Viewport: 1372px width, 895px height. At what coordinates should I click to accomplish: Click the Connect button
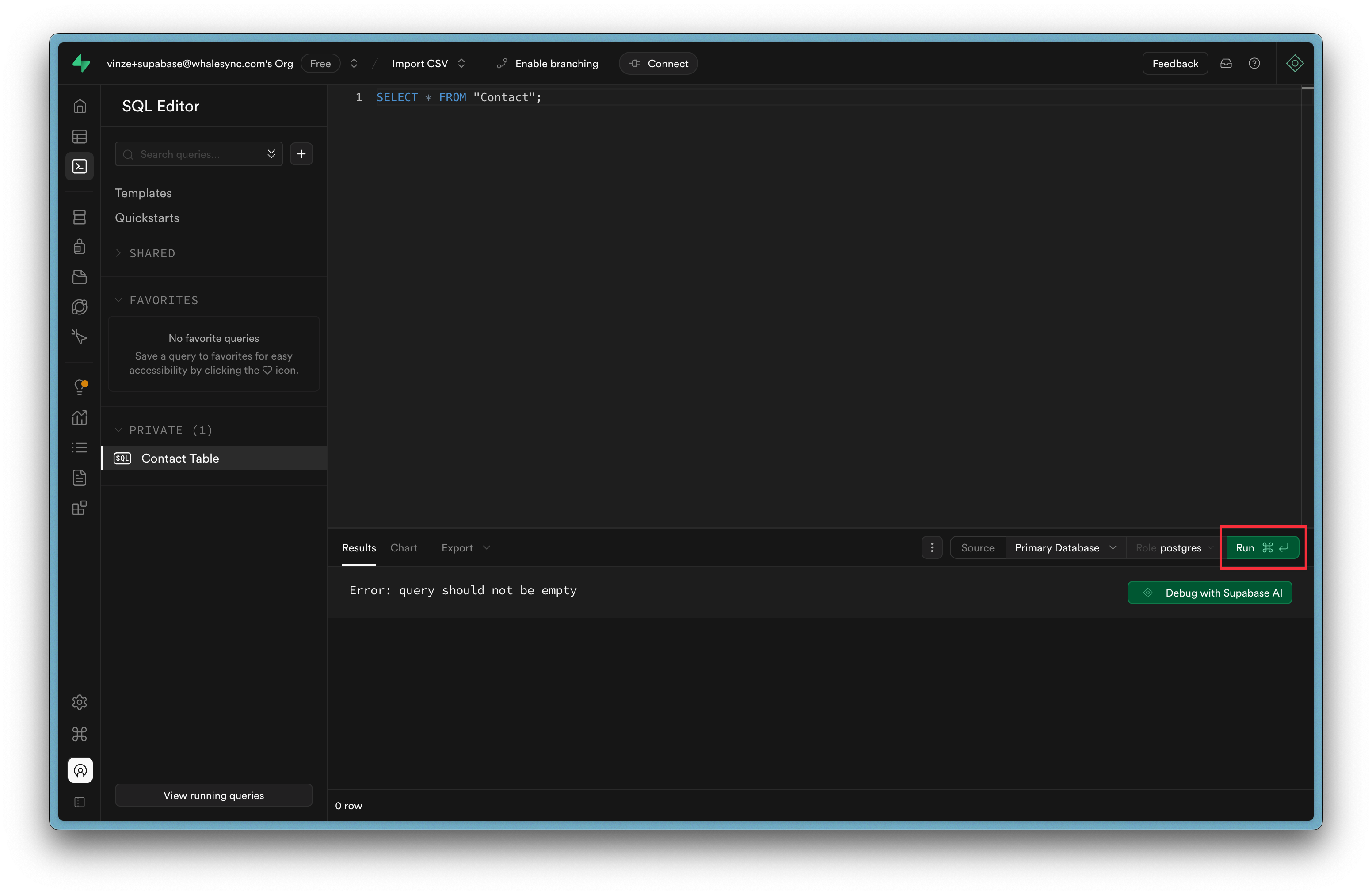(658, 63)
